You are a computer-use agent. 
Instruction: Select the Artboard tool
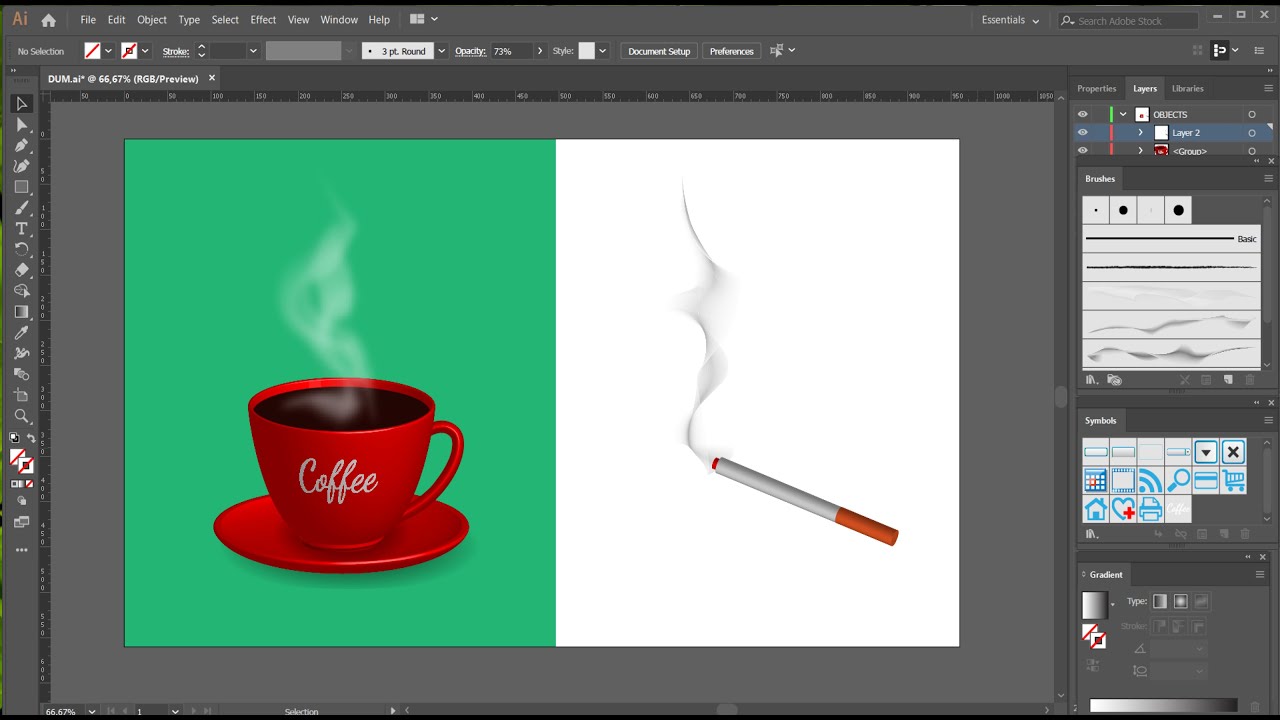[21, 395]
